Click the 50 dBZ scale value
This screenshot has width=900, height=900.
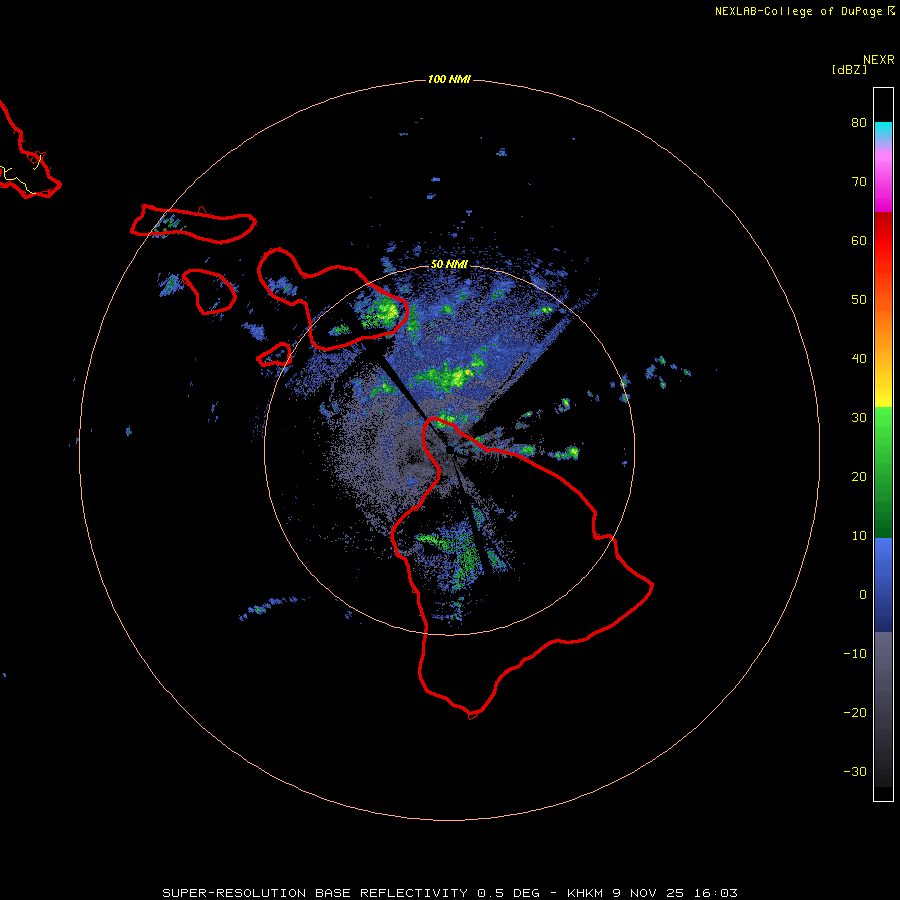click(859, 300)
